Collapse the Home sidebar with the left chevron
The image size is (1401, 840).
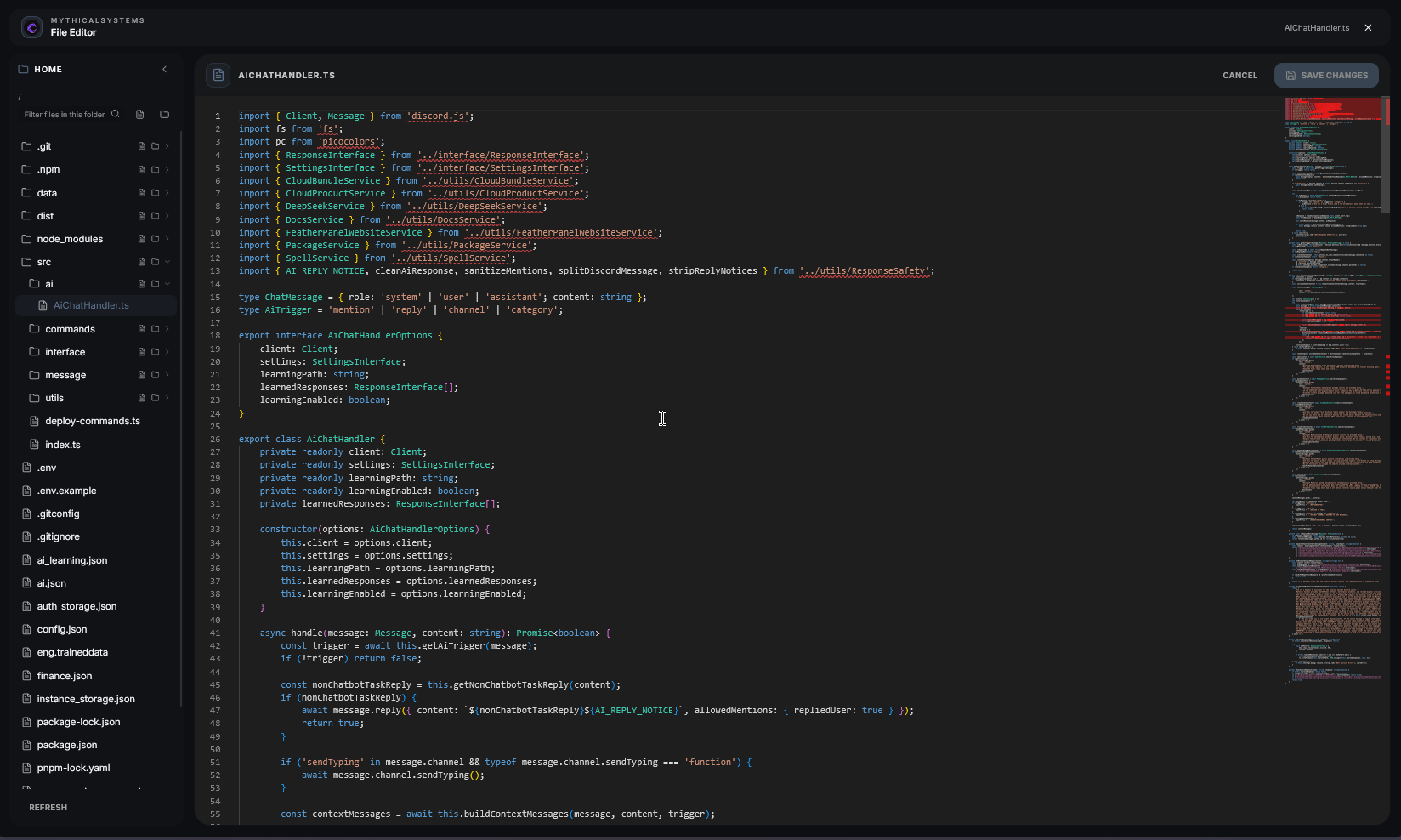[164, 70]
